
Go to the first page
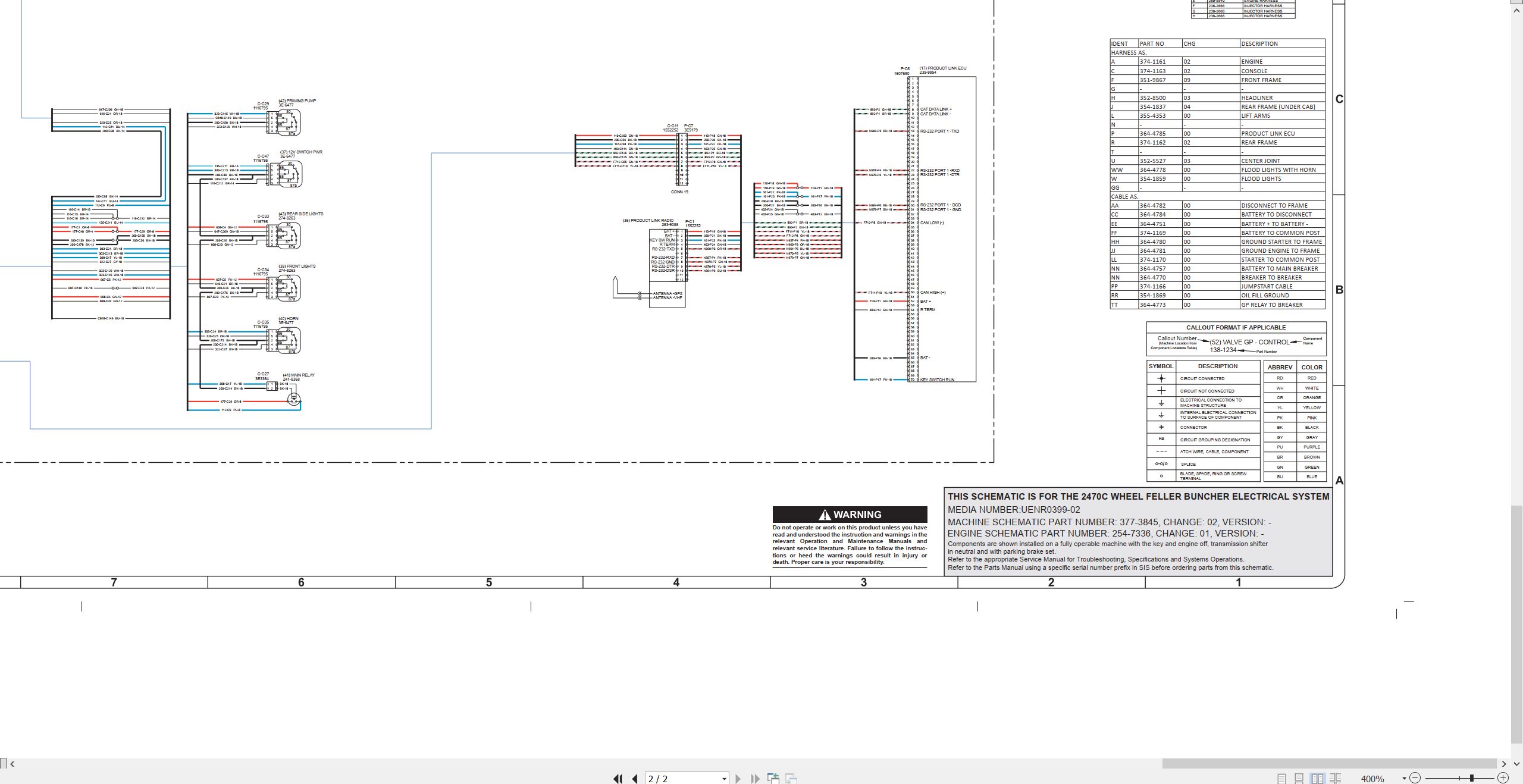coord(618,778)
